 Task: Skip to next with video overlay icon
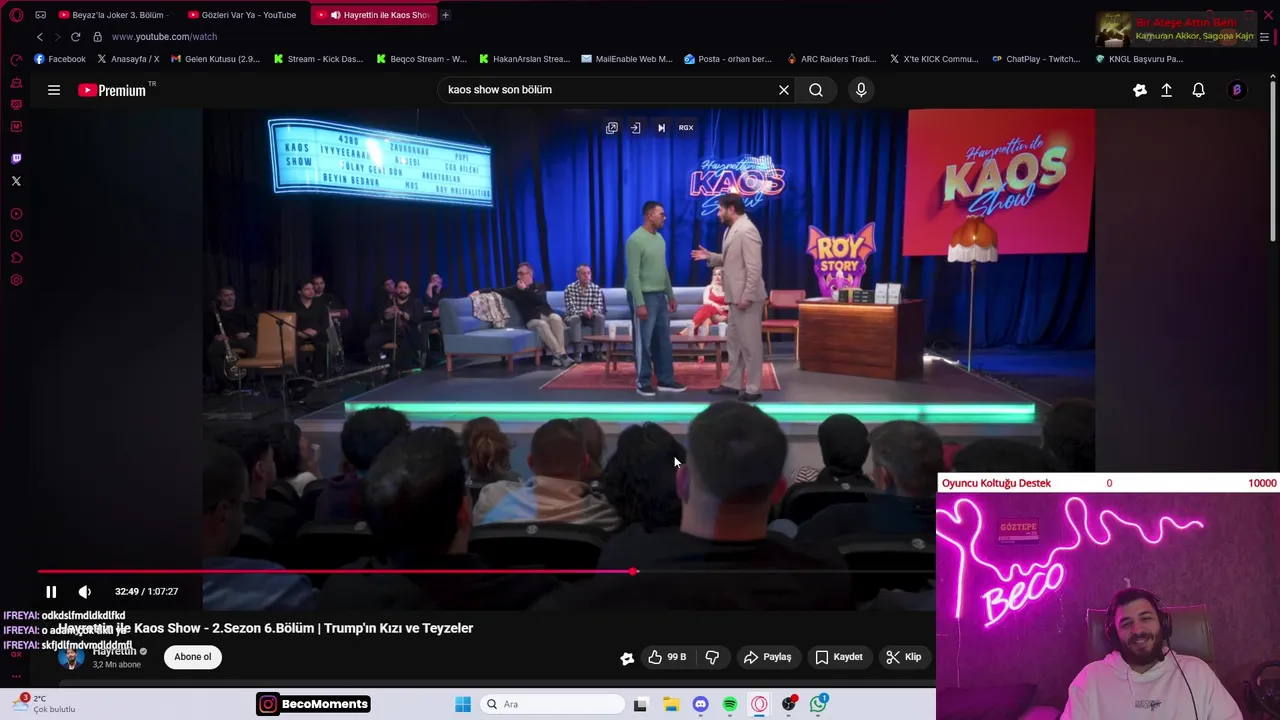[x=660, y=128]
